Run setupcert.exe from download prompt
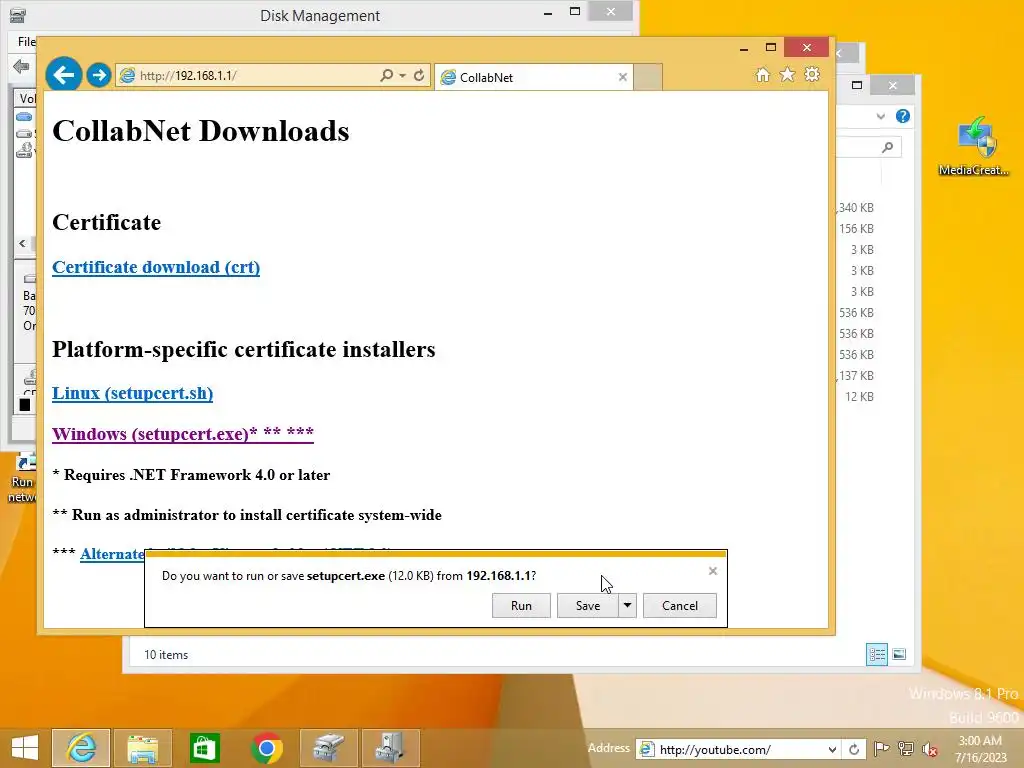This screenshot has width=1024, height=768. [521, 605]
